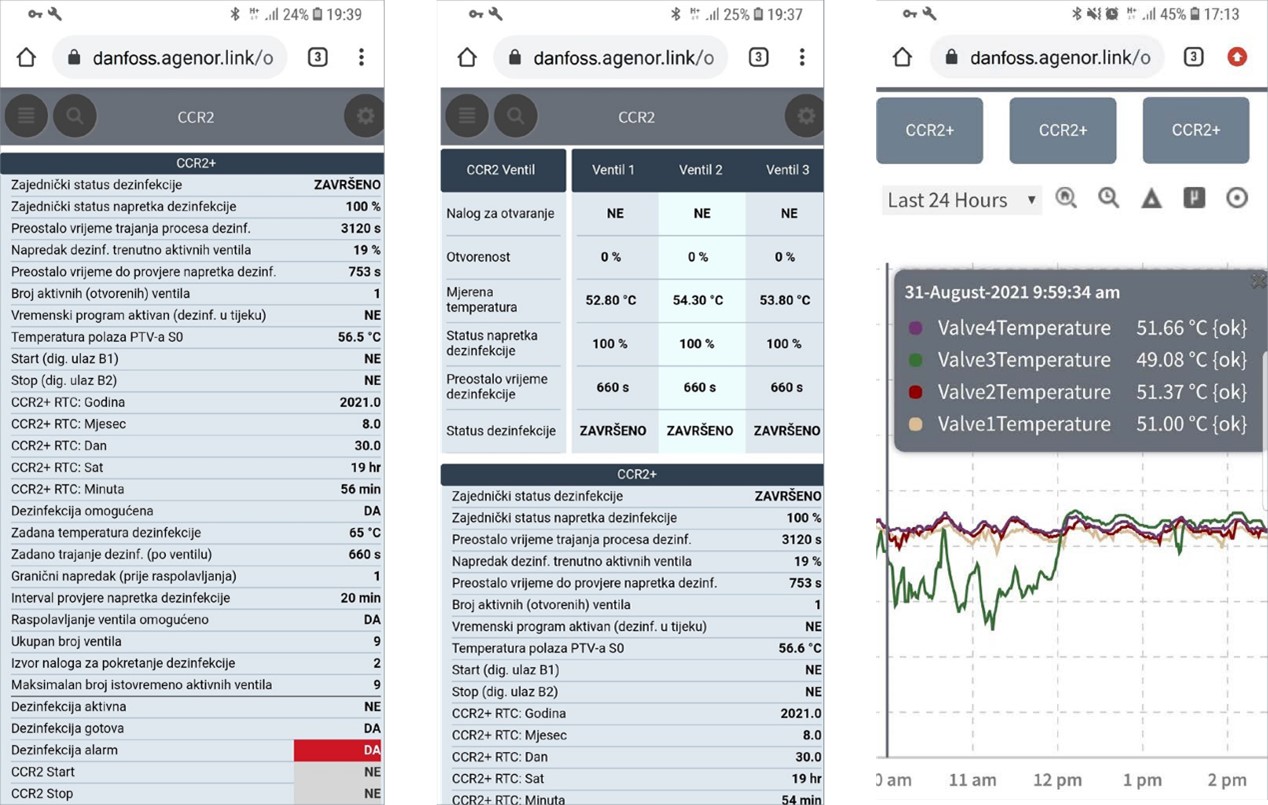
Task: Open Last 24 Hours time range dropdown
Action: pos(961,200)
